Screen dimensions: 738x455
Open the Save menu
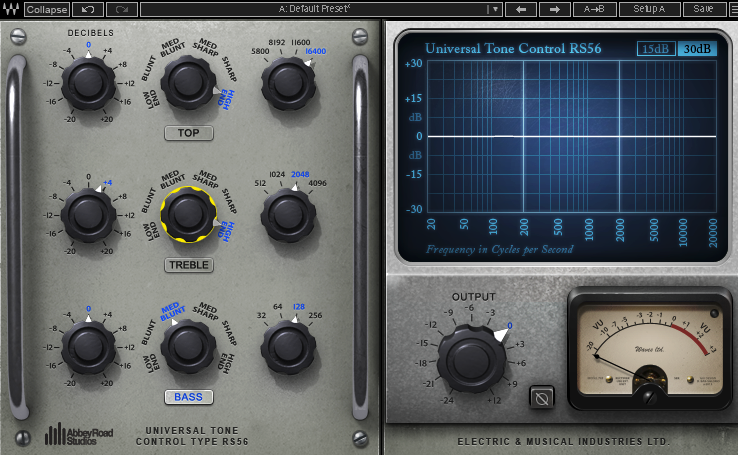[x=703, y=9]
